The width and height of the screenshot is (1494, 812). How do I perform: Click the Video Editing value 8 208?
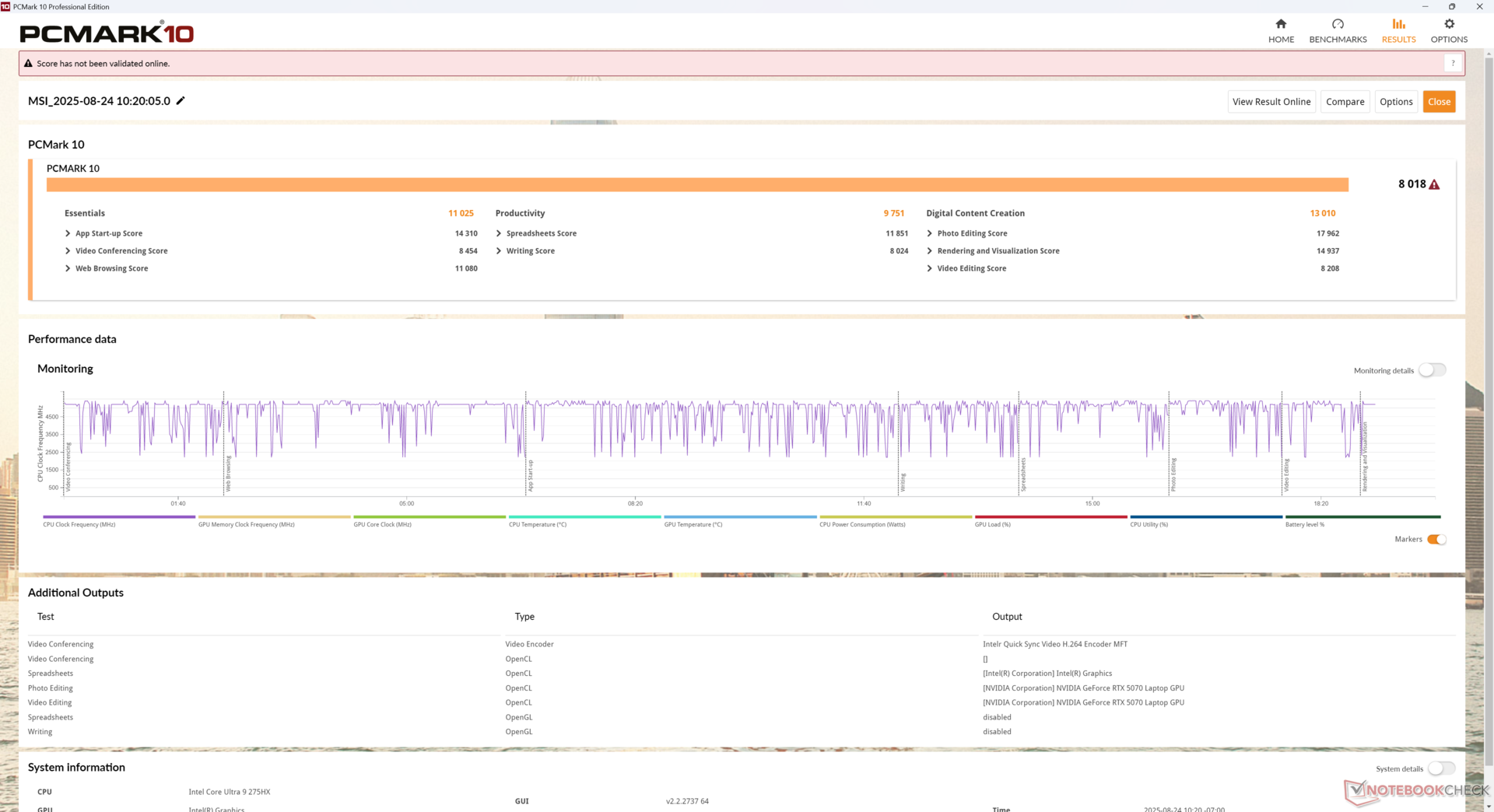pos(1329,268)
